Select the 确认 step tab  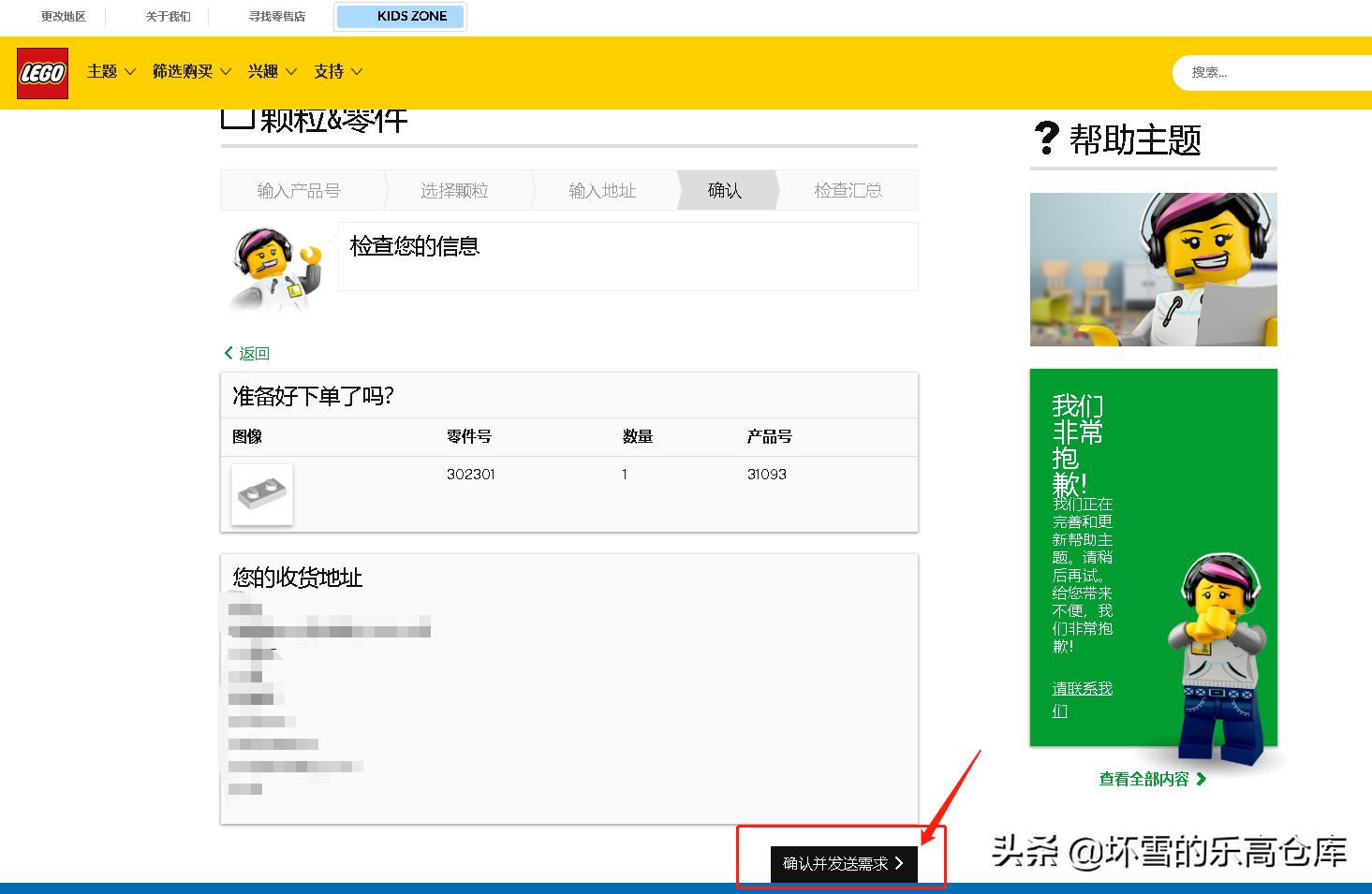tap(725, 189)
